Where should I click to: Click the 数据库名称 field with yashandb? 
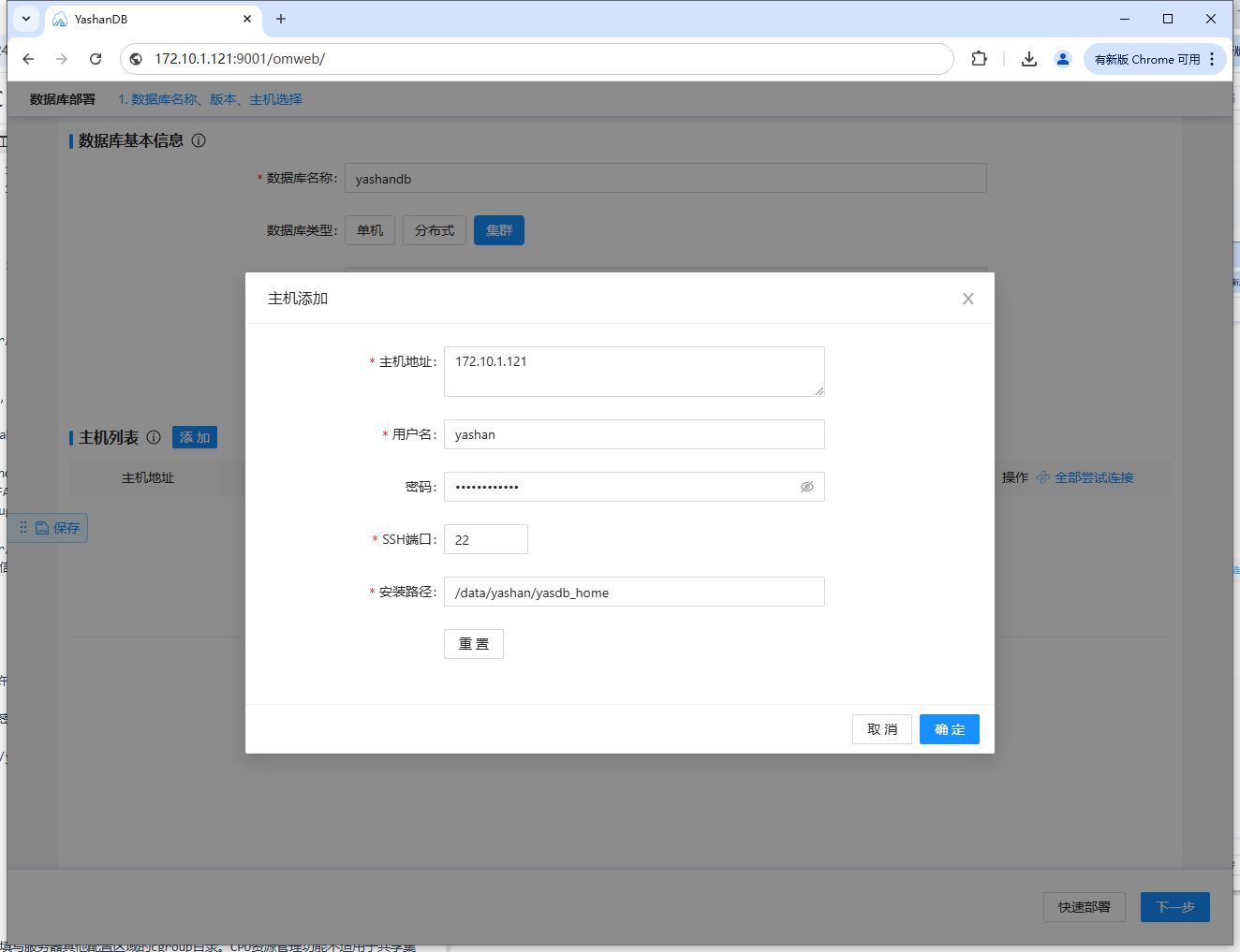click(x=666, y=178)
